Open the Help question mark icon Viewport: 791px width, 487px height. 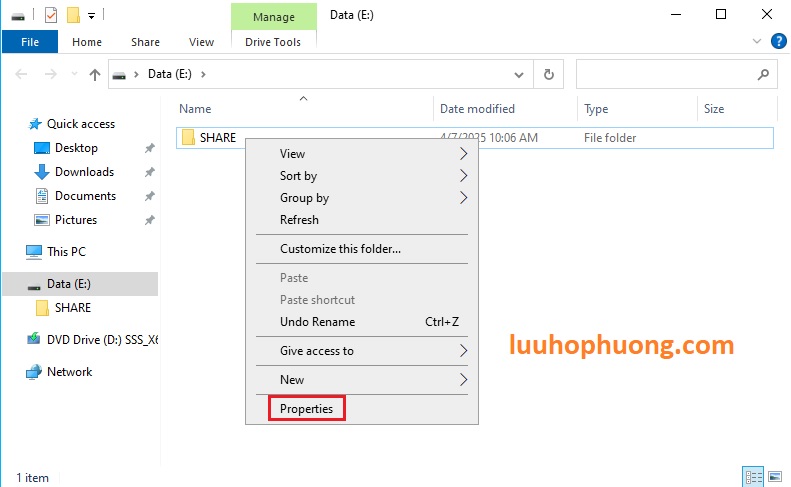click(776, 42)
